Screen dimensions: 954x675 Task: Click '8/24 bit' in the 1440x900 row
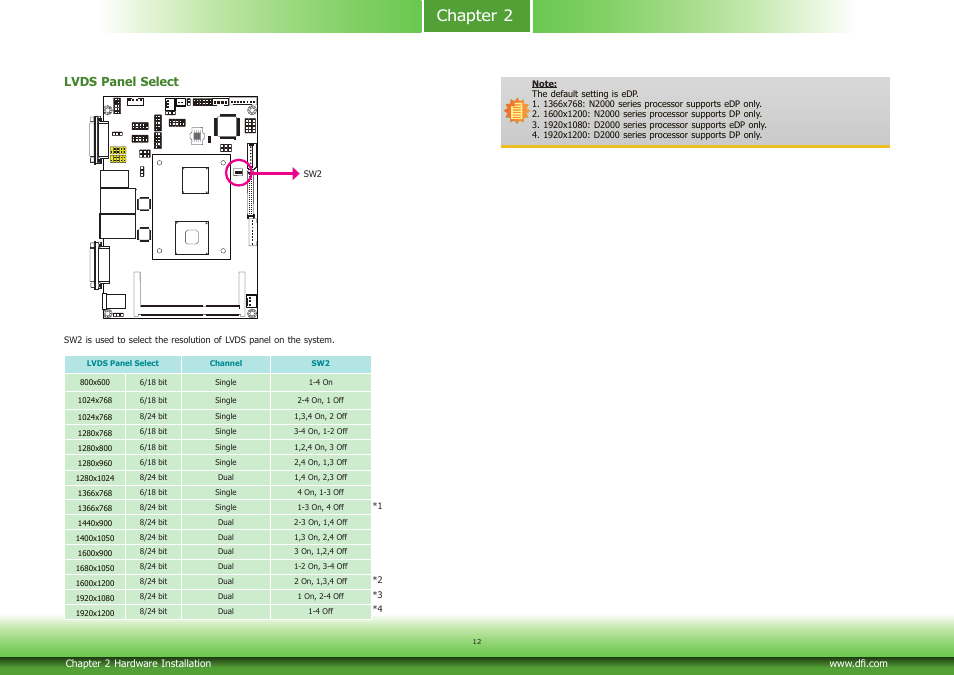click(153, 522)
